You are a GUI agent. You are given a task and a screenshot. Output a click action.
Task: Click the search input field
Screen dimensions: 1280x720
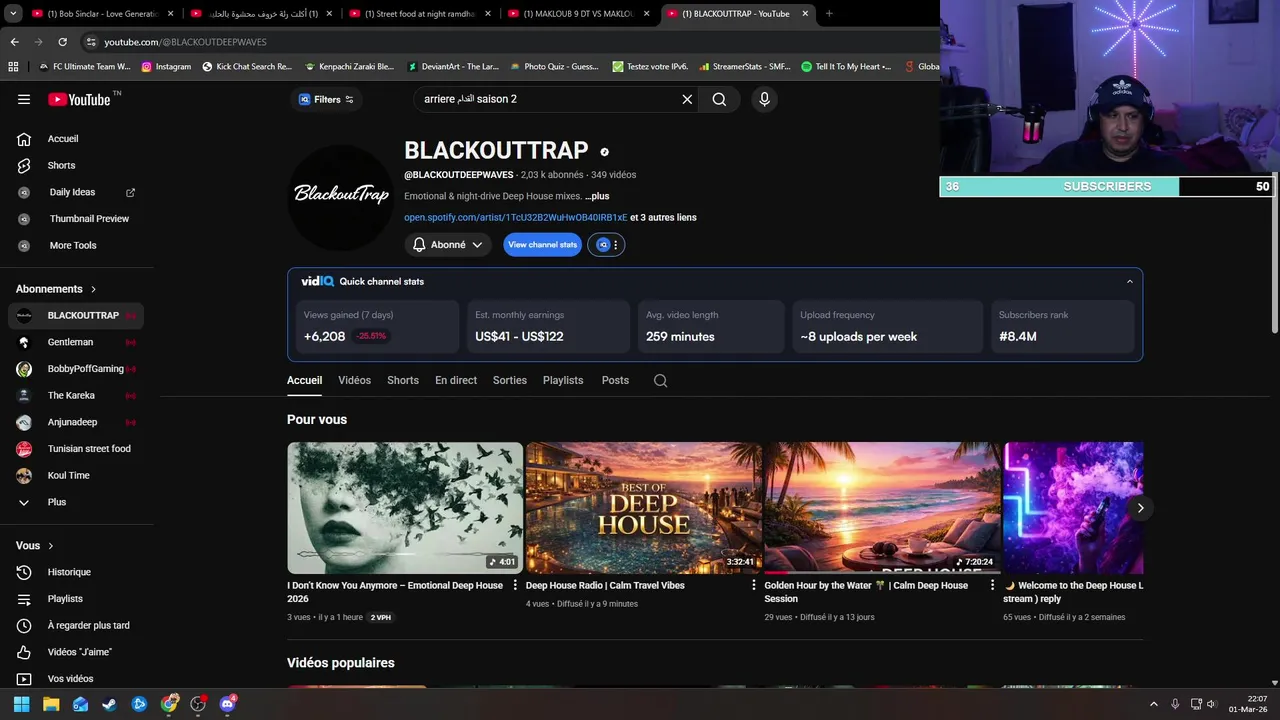[547, 99]
